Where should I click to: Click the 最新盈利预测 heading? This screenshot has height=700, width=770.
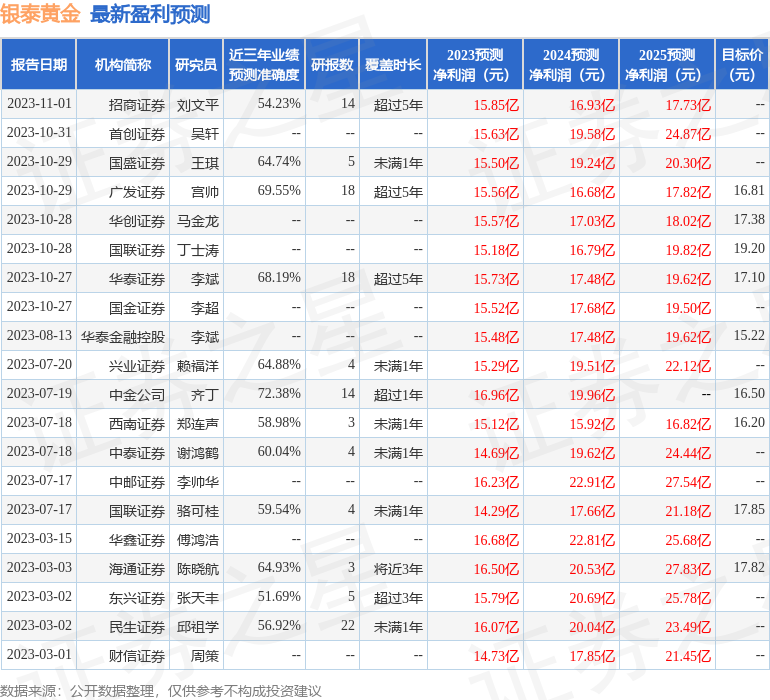(x=150, y=14)
